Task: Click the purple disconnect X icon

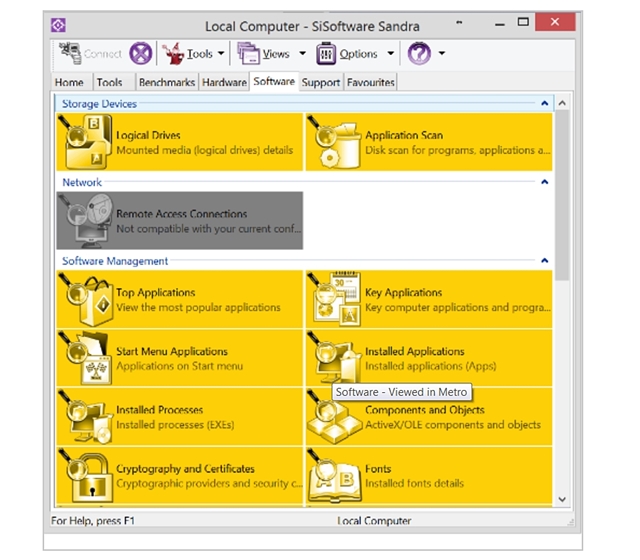Action: 141,53
